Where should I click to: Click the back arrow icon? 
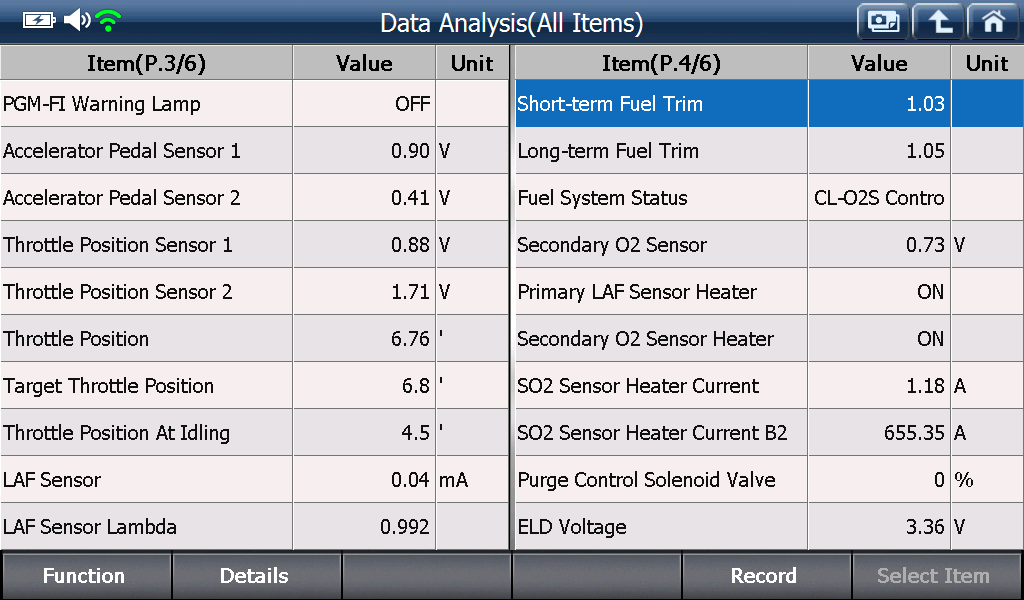(938, 22)
